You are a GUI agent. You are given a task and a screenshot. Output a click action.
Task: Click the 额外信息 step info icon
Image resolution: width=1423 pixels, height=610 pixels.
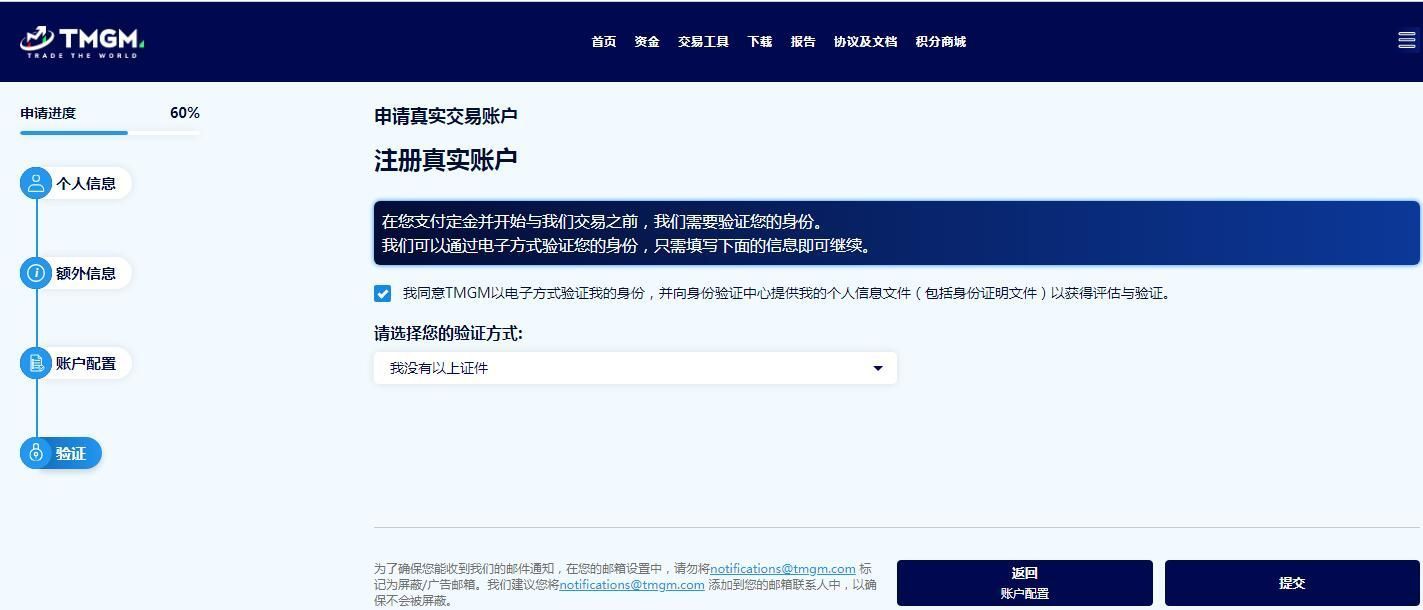(x=35, y=273)
